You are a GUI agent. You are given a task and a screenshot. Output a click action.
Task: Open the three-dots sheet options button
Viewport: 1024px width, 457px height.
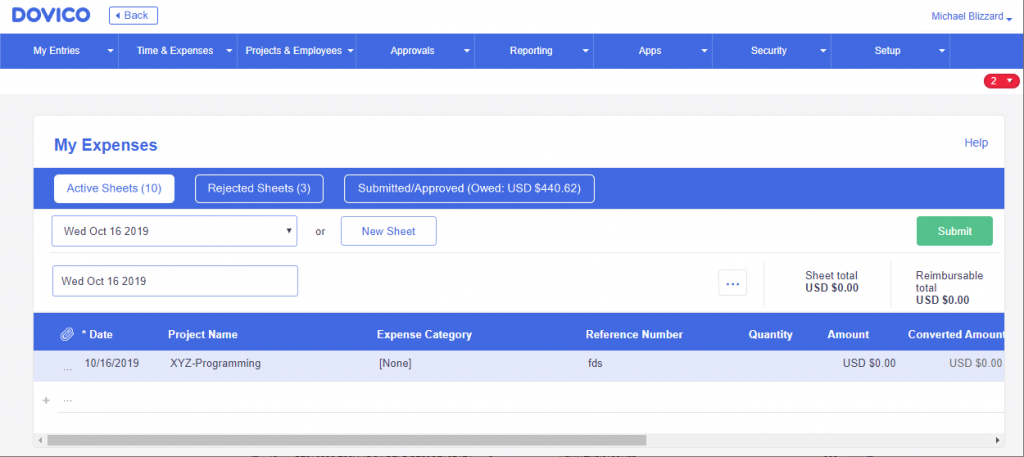[x=733, y=283]
